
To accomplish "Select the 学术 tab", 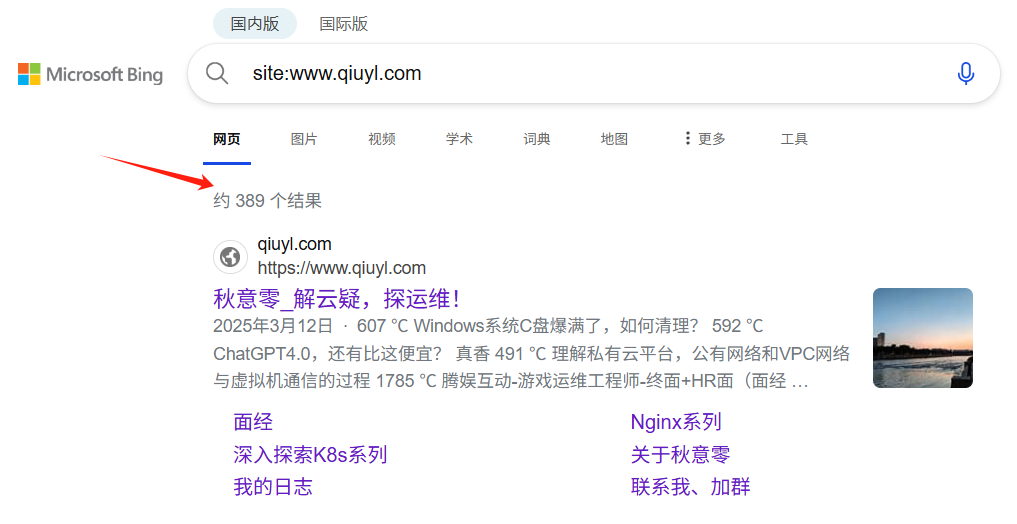I will tap(459, 139).
